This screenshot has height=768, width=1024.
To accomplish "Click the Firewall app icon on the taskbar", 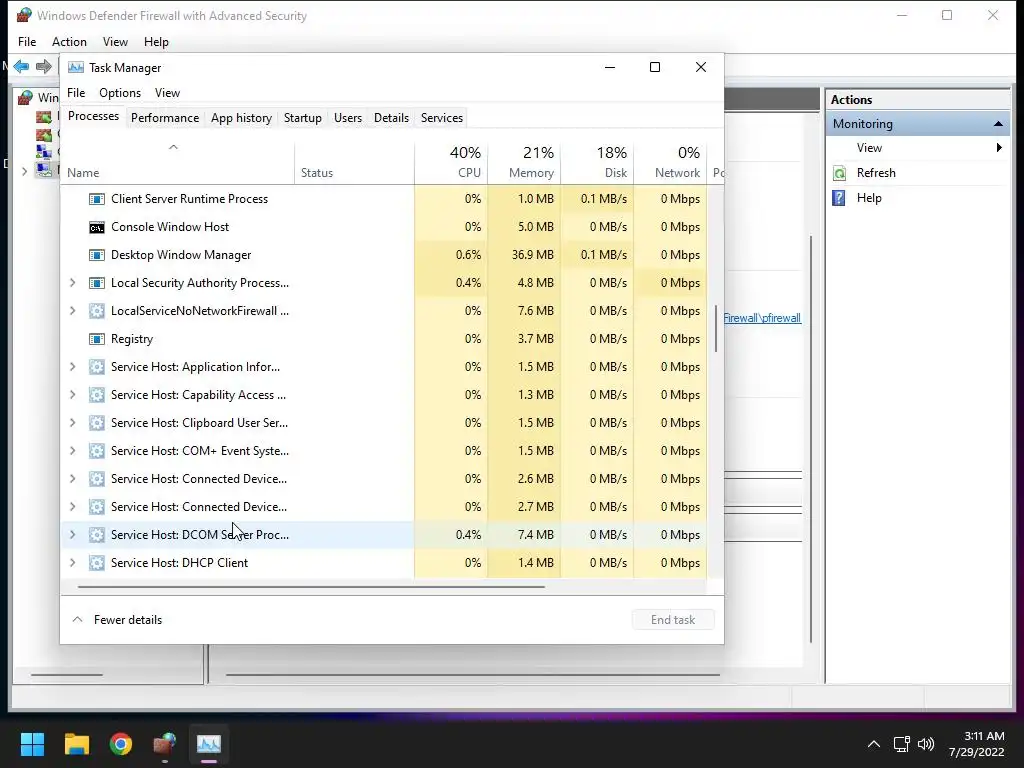I will pyautogui.click(x=165, y=744).
